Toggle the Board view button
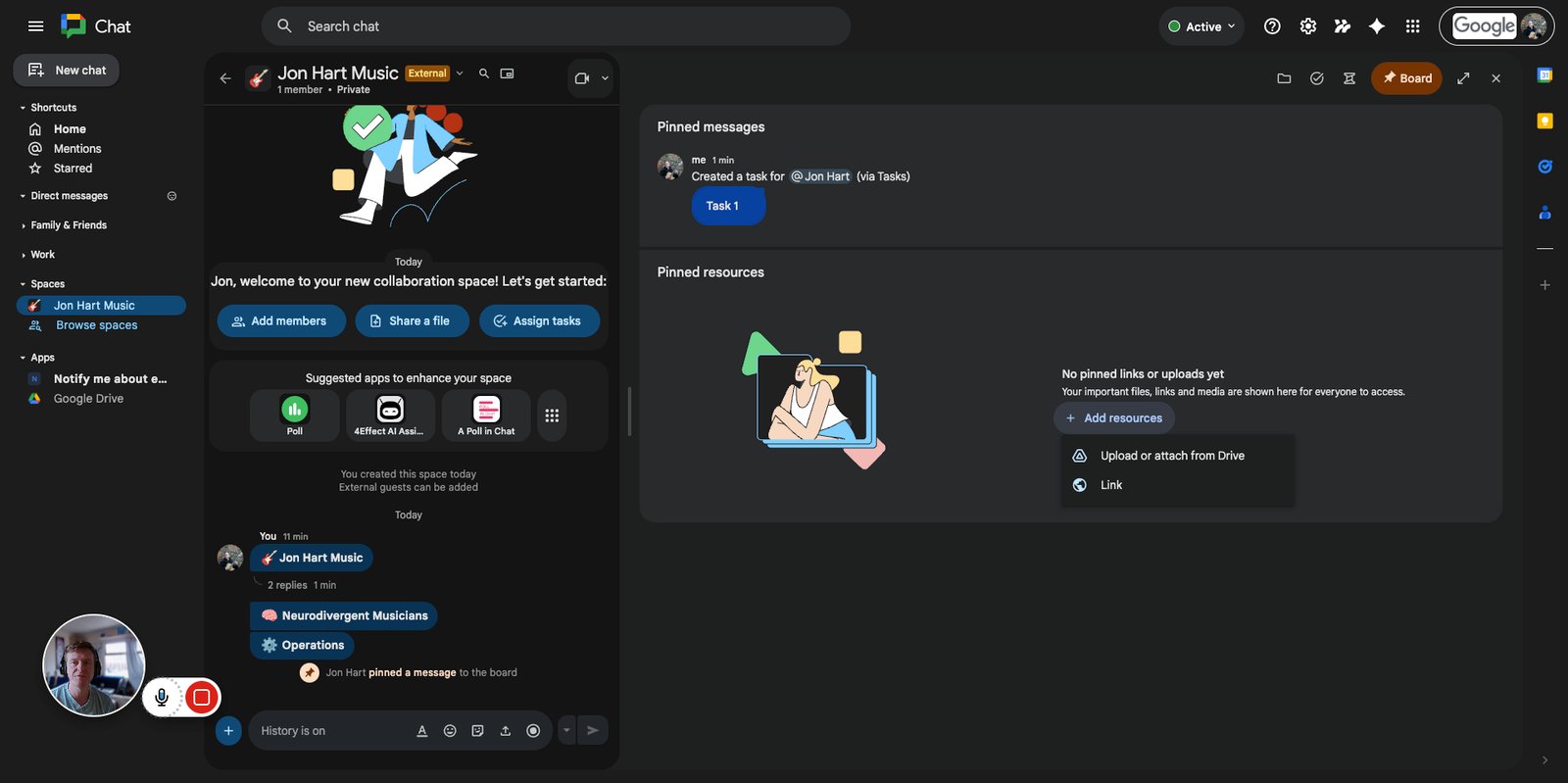The height and width of the screenshot is (783, 1568). (x=1406, y=78)
